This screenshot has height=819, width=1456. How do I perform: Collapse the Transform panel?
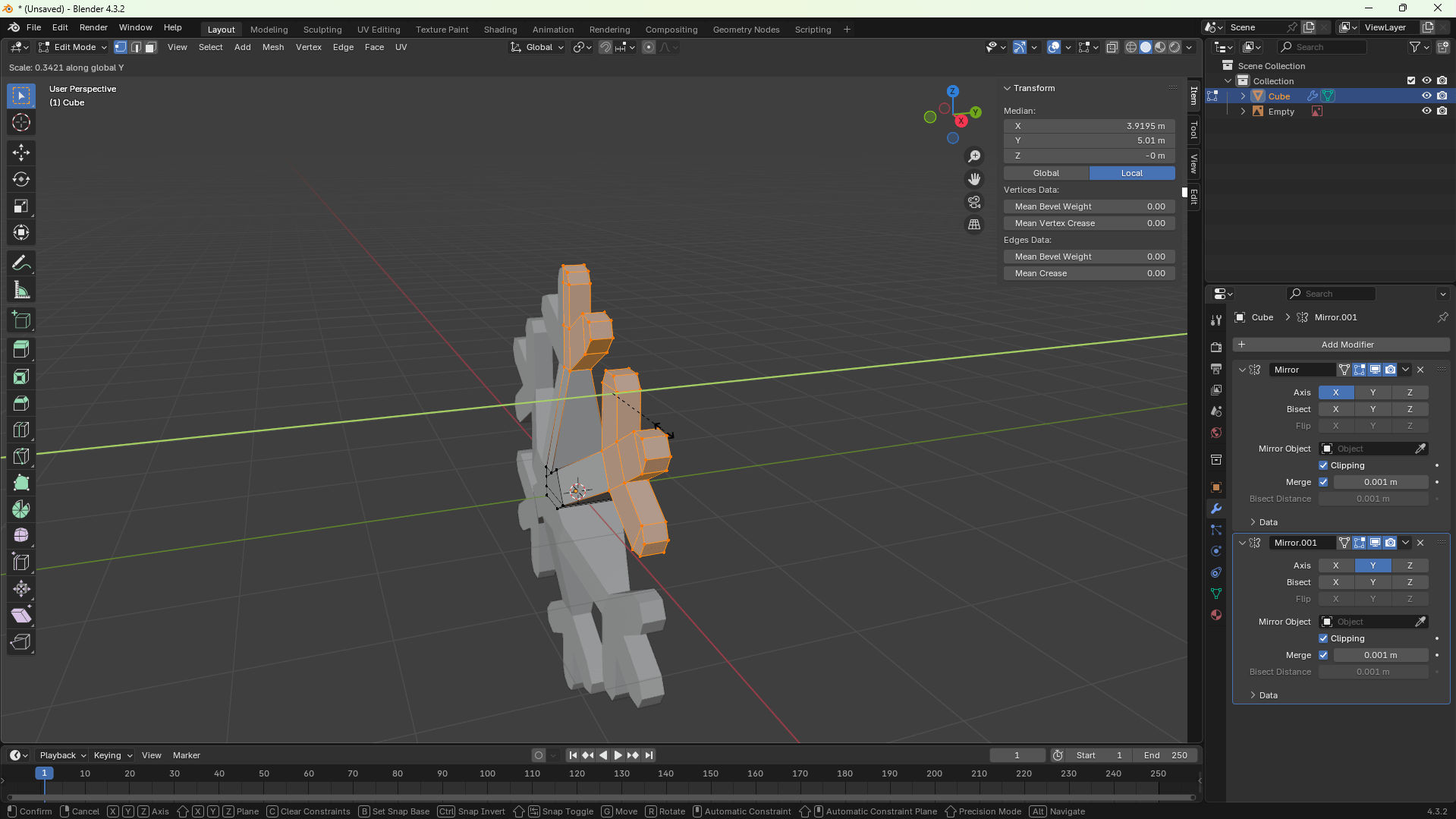coord(1008,88)
